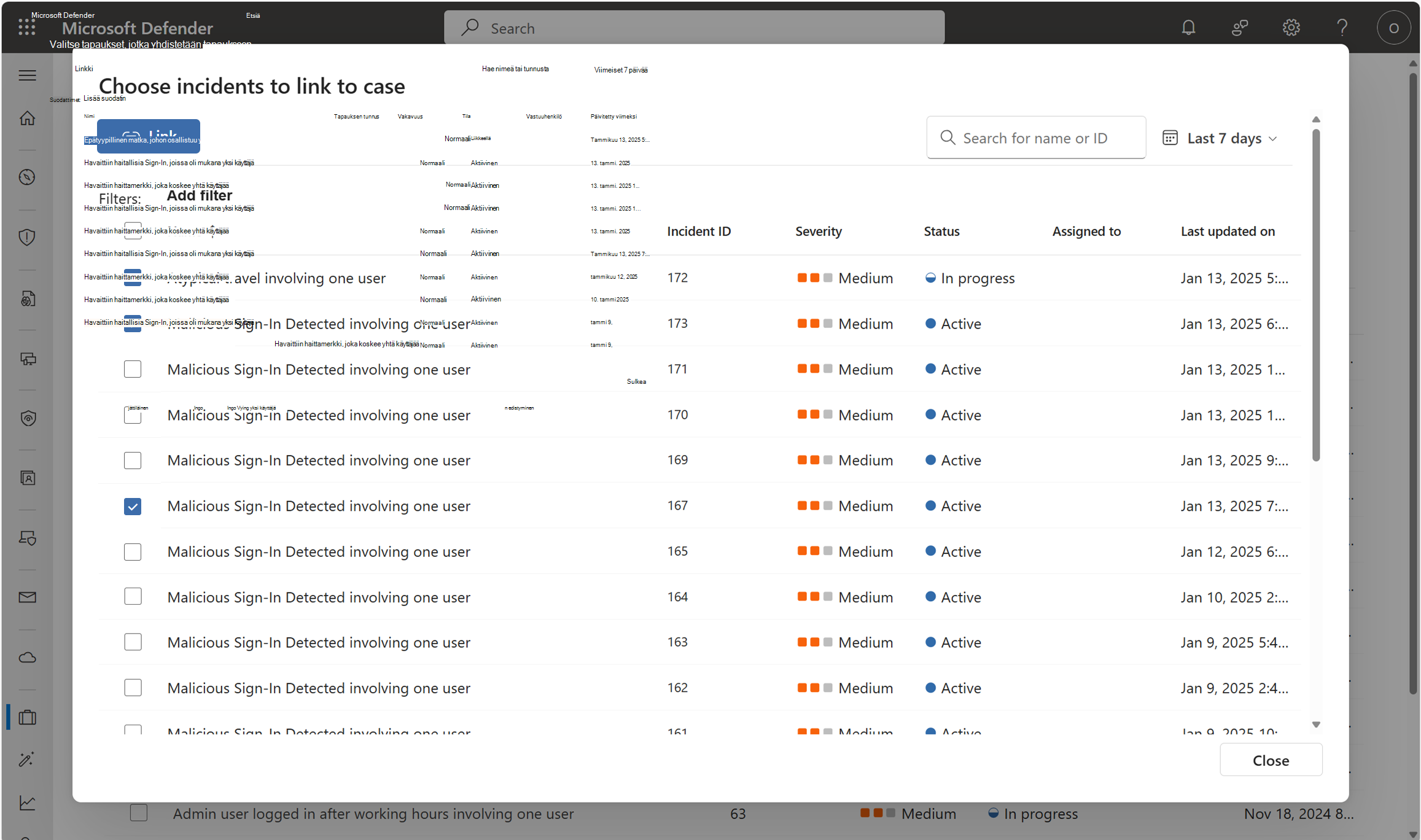Uncheck the checkbox for incident 167
The image size is (1421, 840).
[x=133, y=506]
